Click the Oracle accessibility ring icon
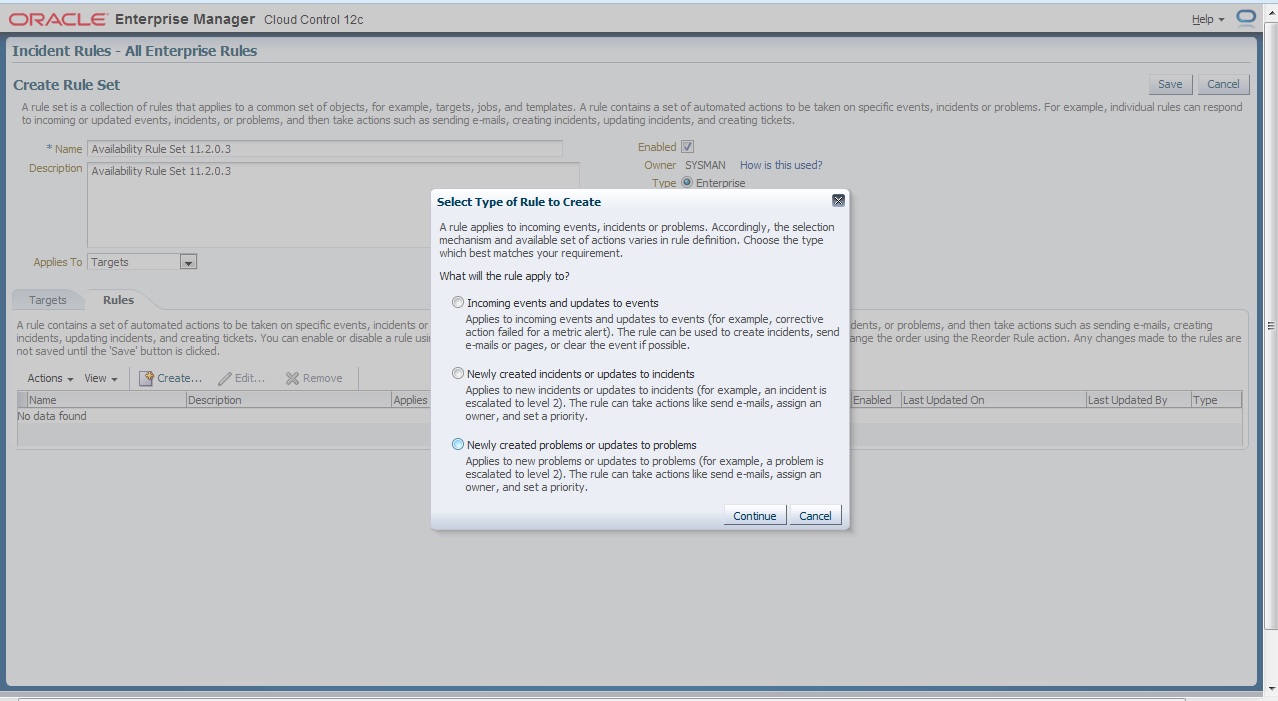 point(1246,17)
